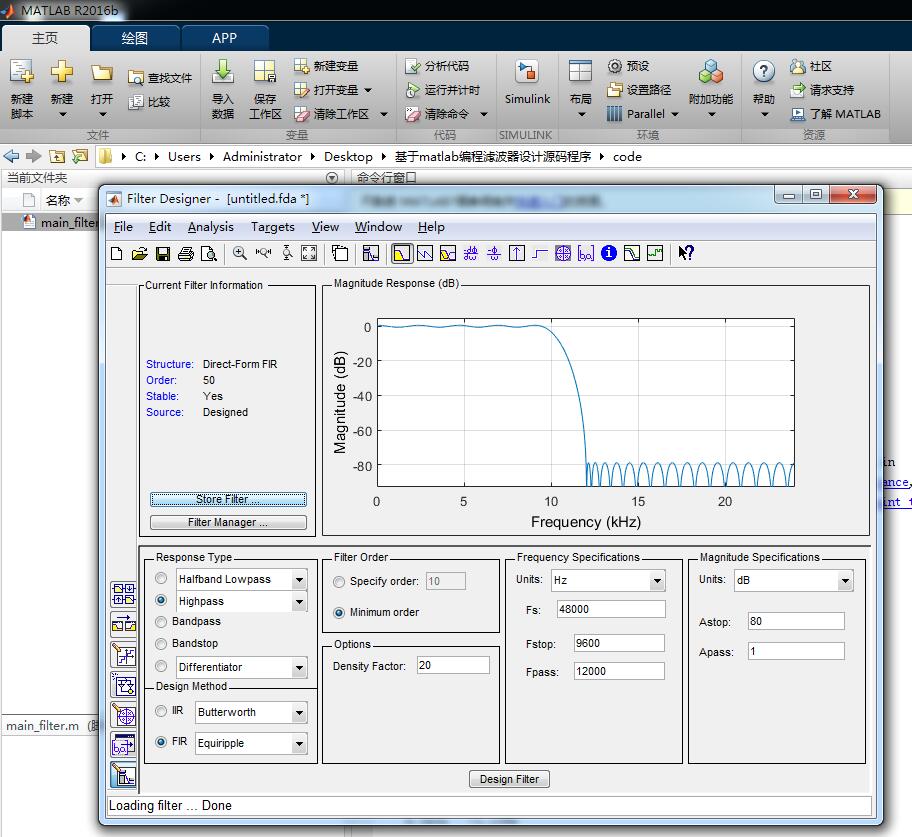Select Highpass response type radio
The image size is (912, 837).
point(162,600)
